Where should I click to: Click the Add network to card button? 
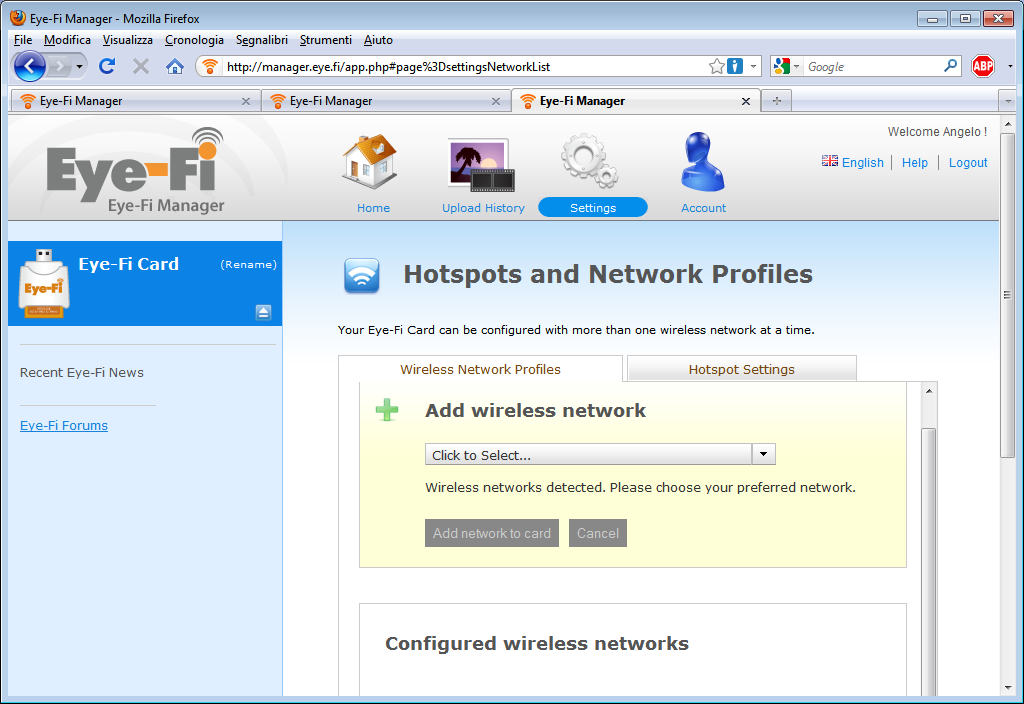(x=492, y=533)
